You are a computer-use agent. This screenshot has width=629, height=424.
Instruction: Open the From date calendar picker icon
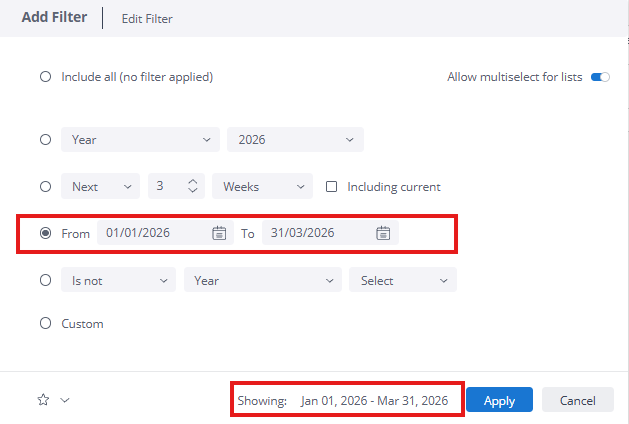(219, 233)
